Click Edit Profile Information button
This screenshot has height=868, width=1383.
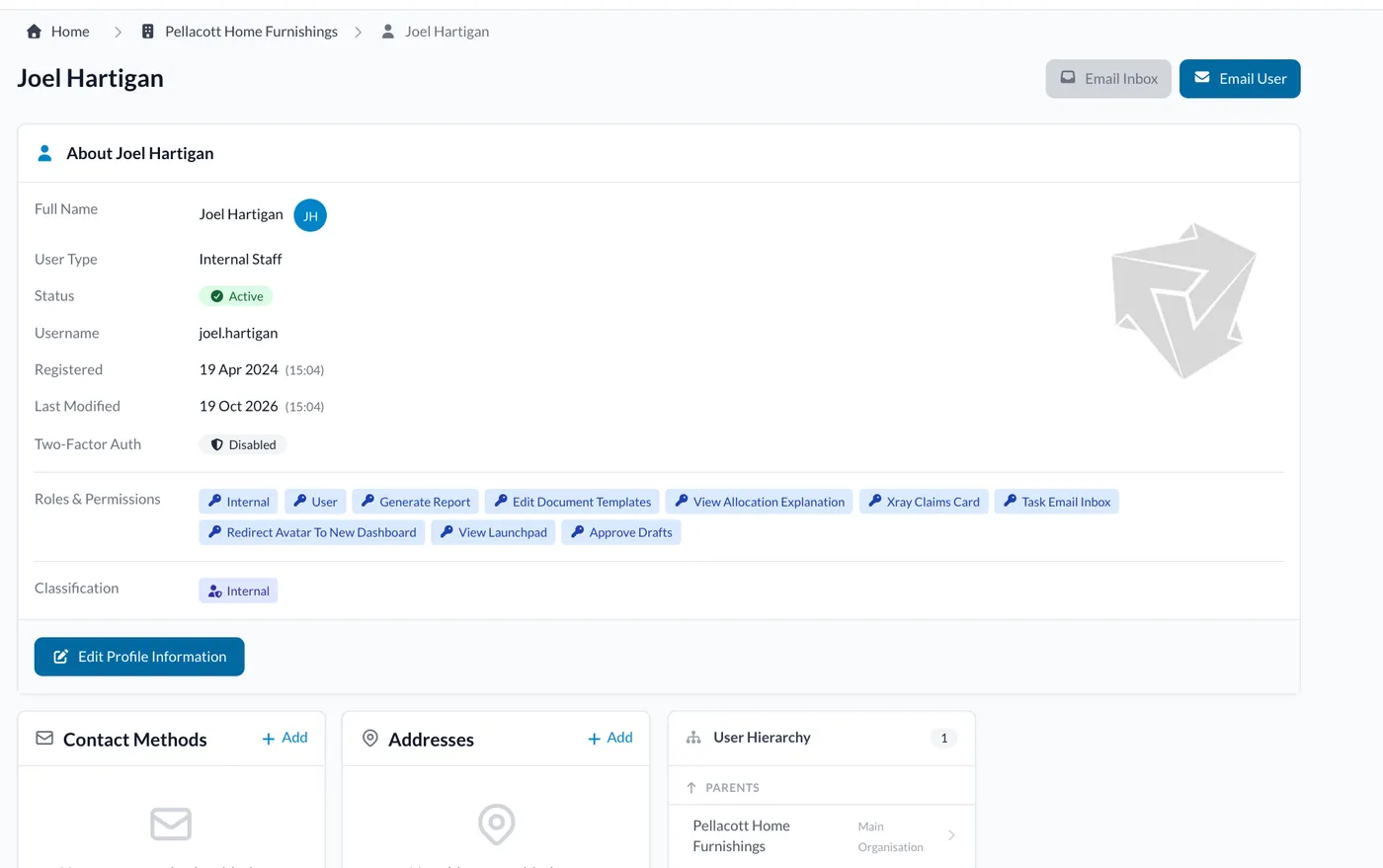[139, 657]
